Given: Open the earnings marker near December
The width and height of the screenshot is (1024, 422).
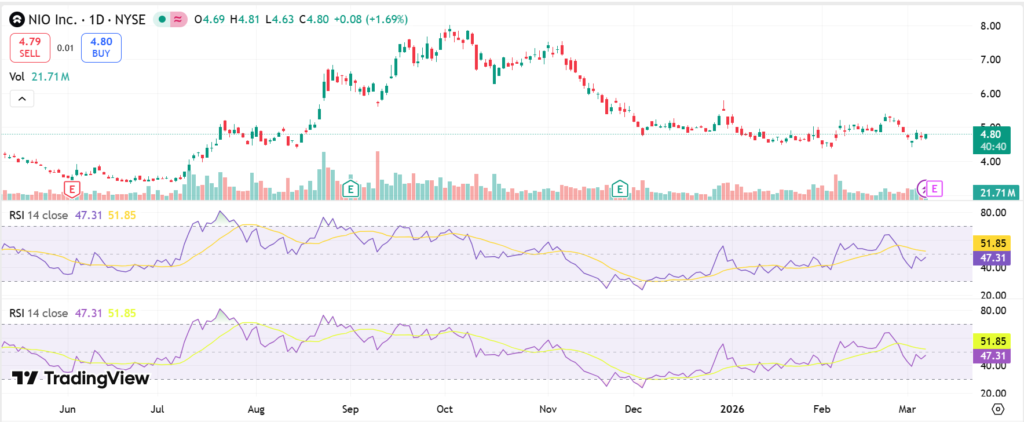Looking at the screenshot, I should pos(620,188).
